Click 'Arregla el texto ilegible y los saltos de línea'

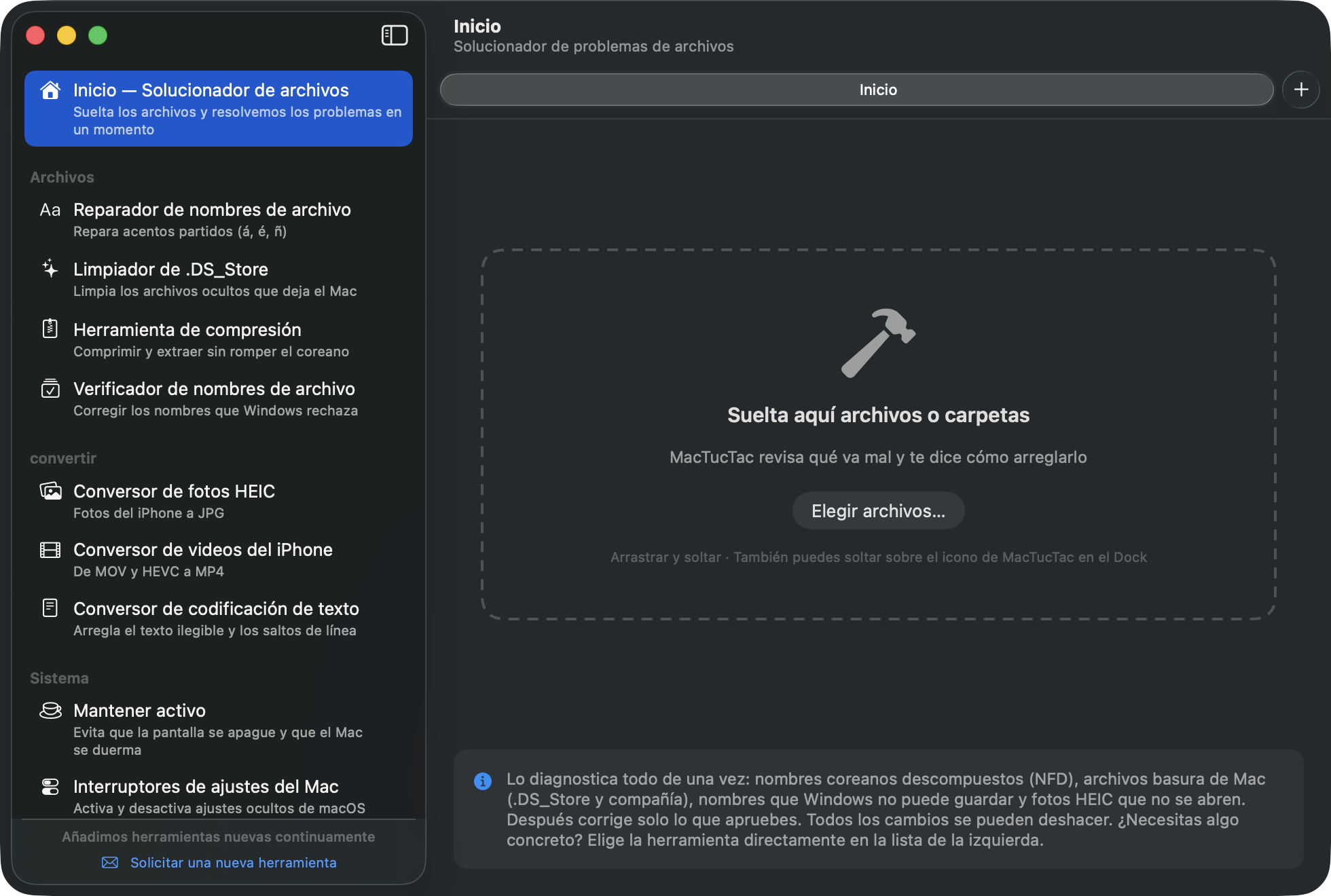[x=215, y=631]
